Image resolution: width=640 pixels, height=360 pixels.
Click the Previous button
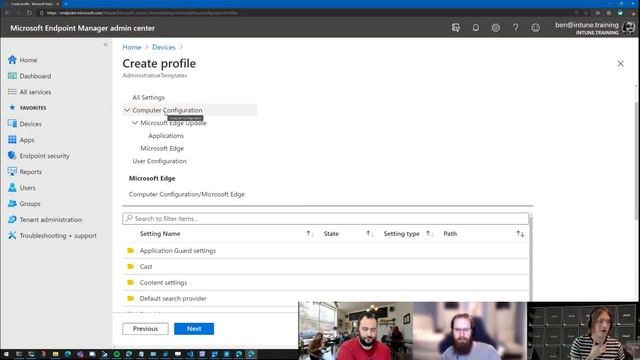145,329
